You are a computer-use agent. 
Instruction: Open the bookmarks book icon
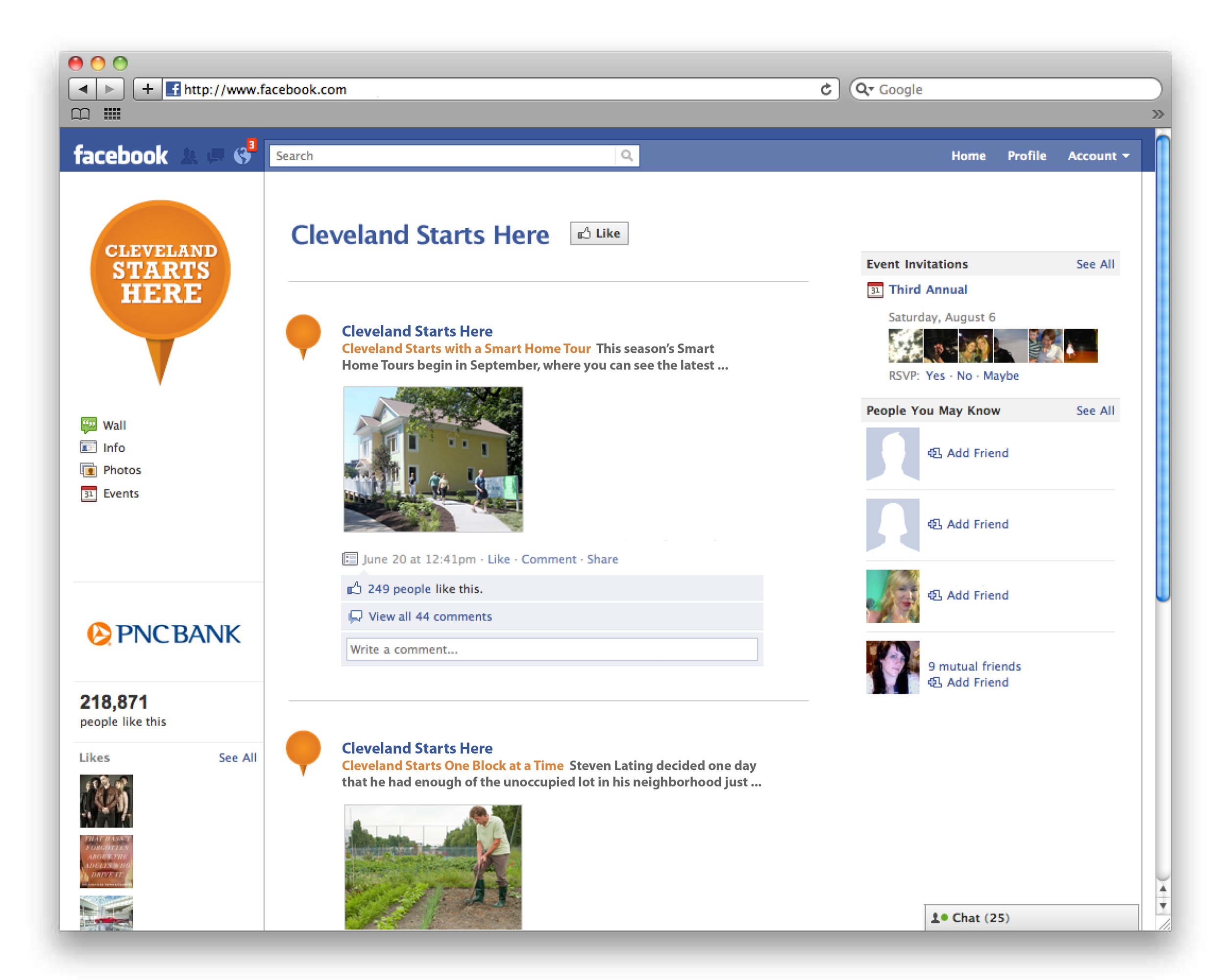(80, 114)
